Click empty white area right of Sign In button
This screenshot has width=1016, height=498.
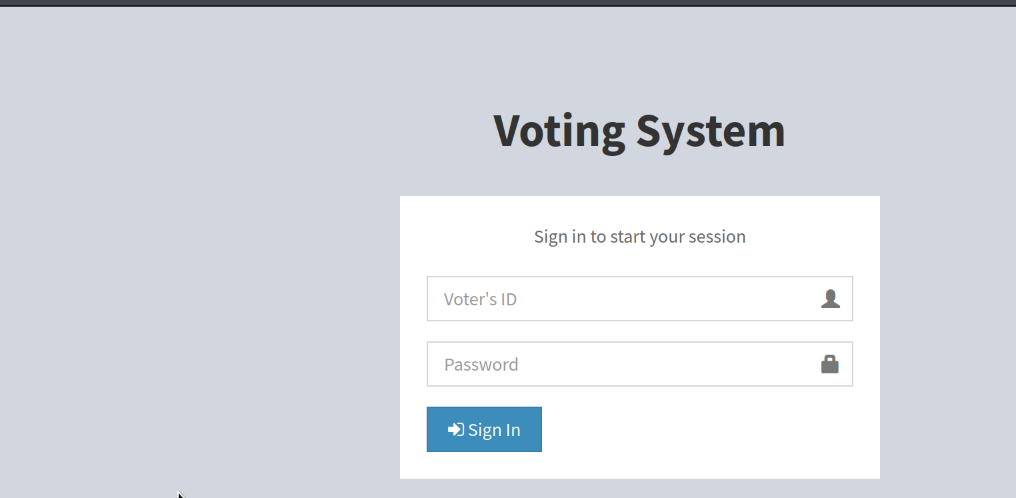click(700, 430)
